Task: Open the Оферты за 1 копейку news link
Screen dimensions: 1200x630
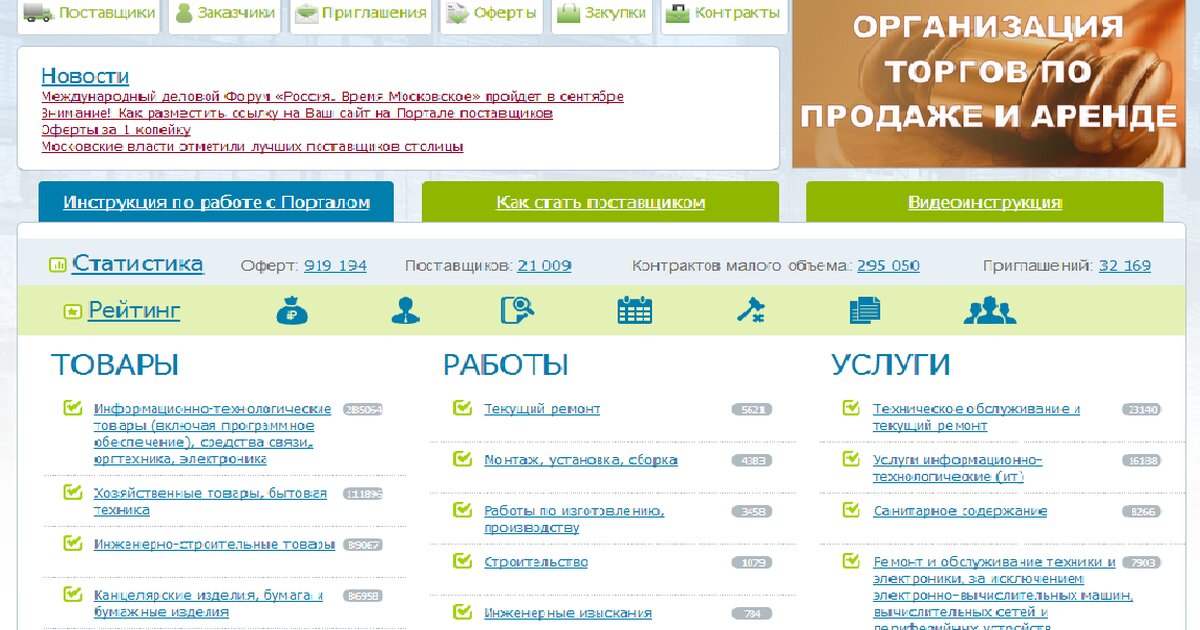Action: (x=116, y=130)
